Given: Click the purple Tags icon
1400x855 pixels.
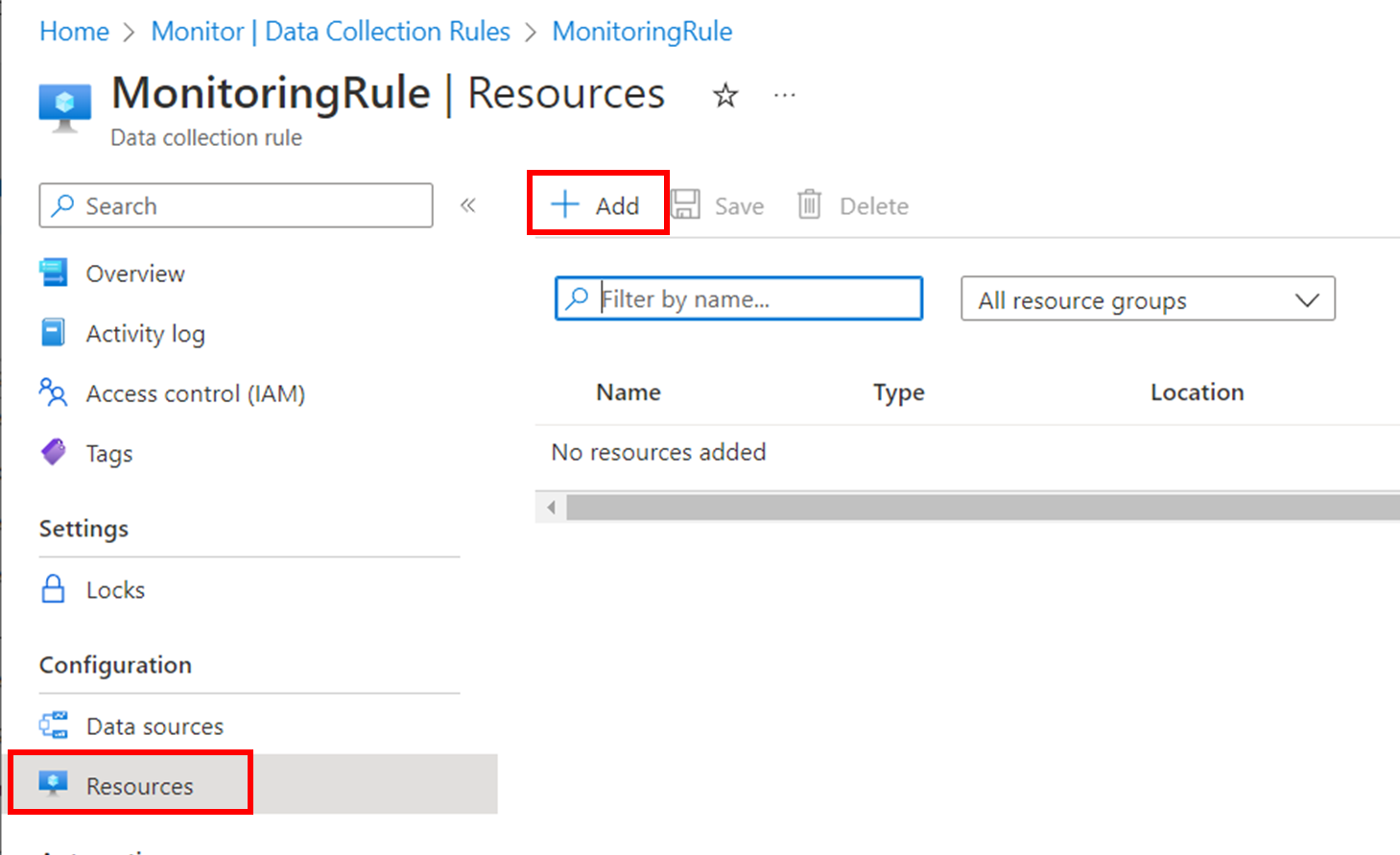Looking at the screenshot, I should (x=54, y=451).
